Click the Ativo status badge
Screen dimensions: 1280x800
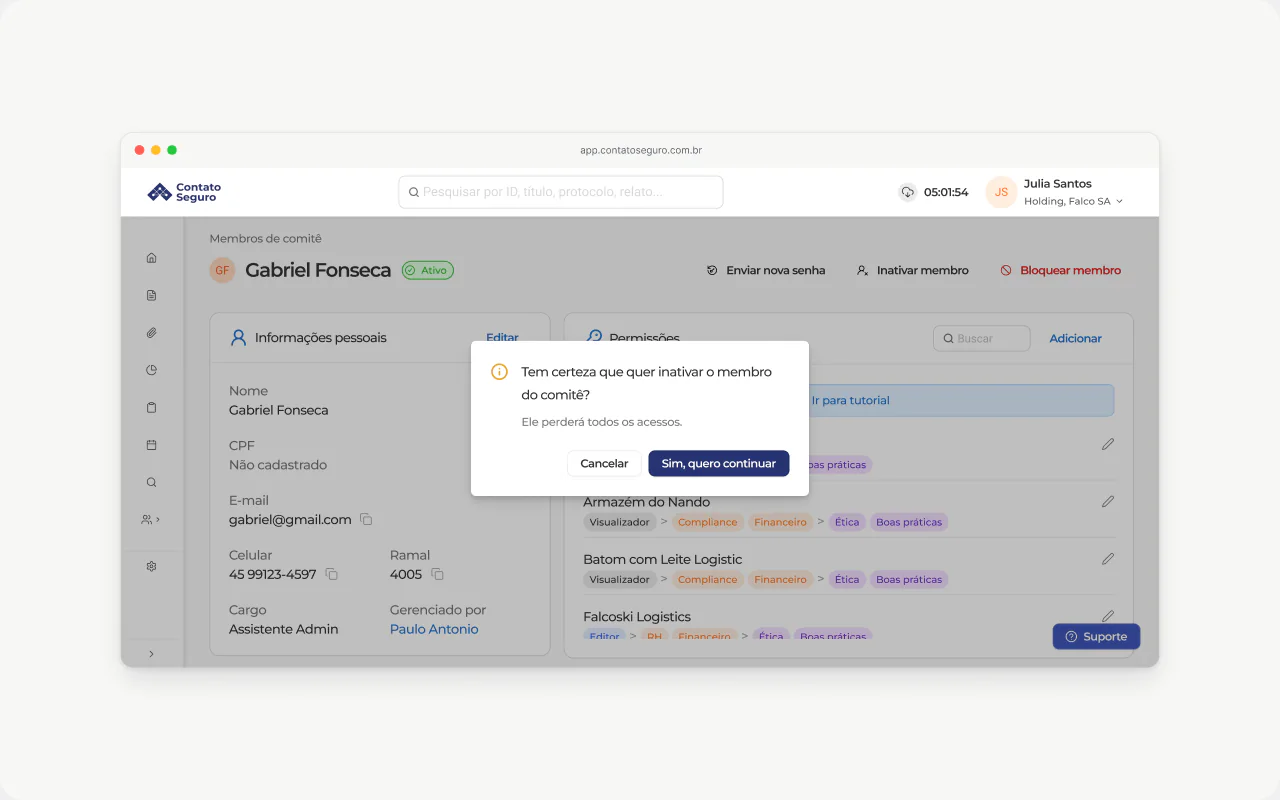click(428, 270)
